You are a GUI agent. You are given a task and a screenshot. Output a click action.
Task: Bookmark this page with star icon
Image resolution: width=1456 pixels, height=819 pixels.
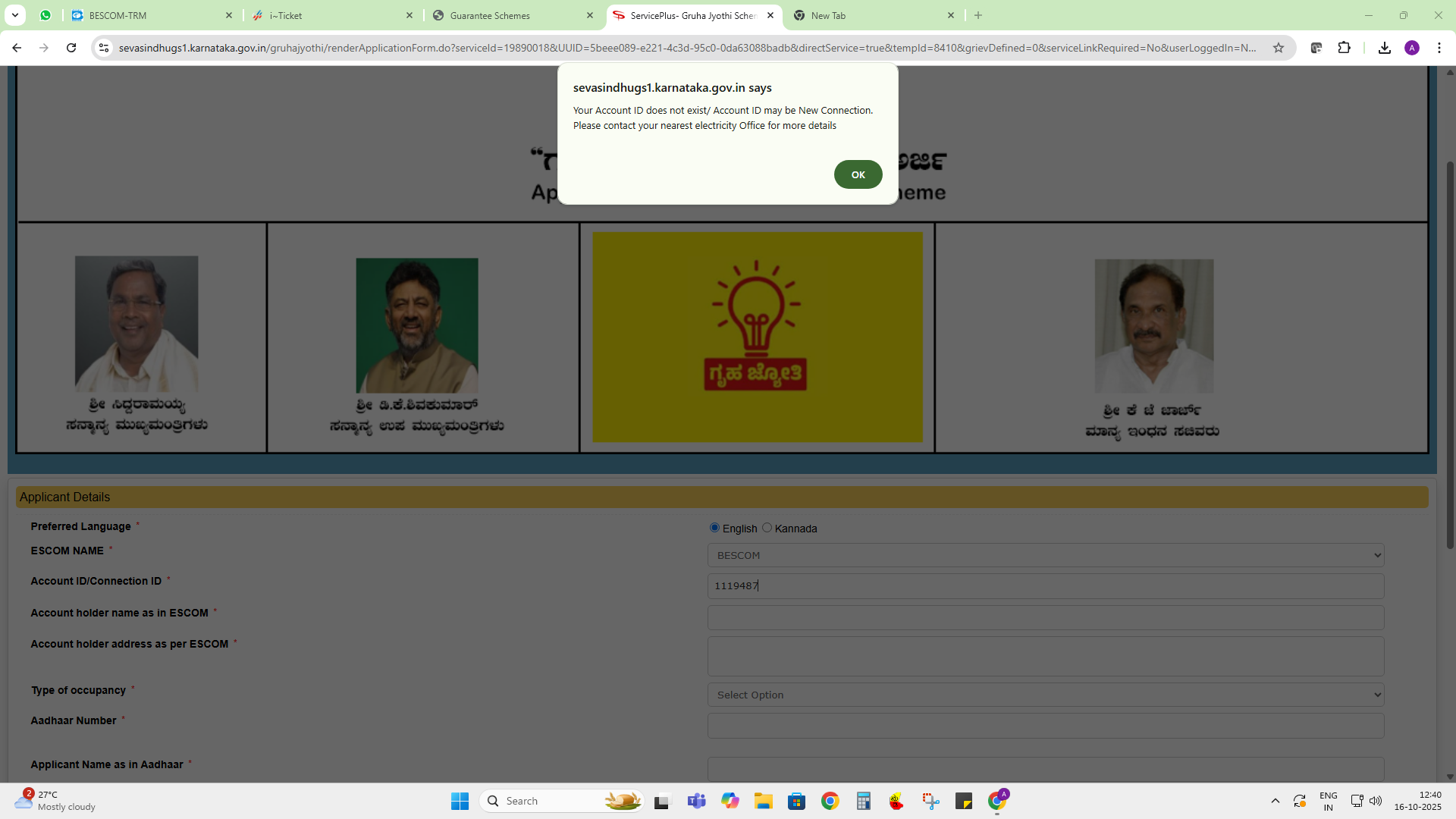point(1279,48)
